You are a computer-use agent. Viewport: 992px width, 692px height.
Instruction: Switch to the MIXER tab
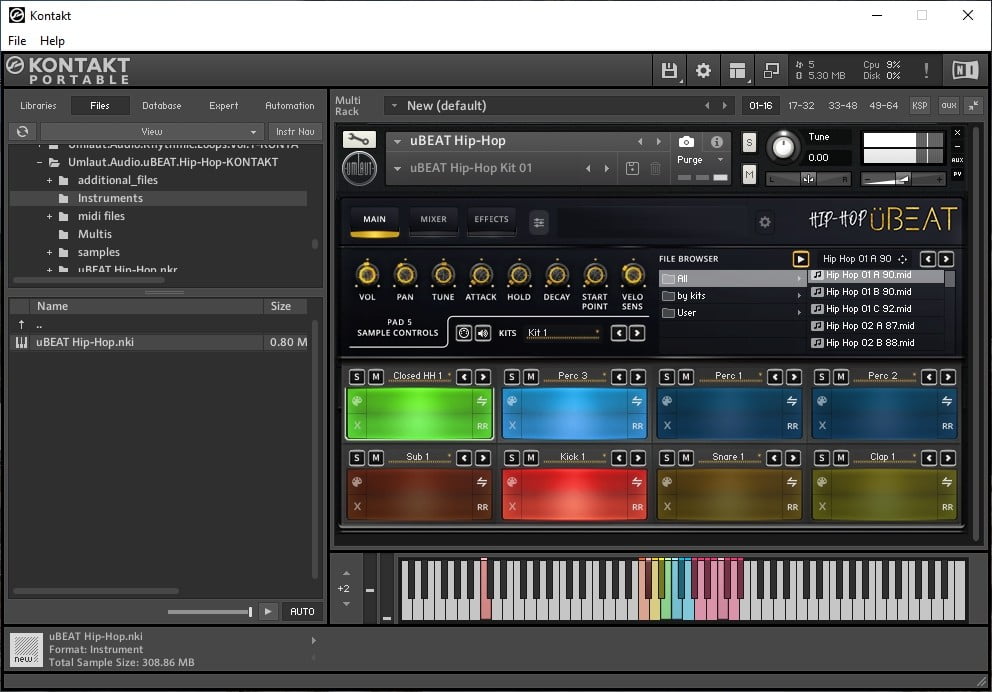click(x=433, y=219)
